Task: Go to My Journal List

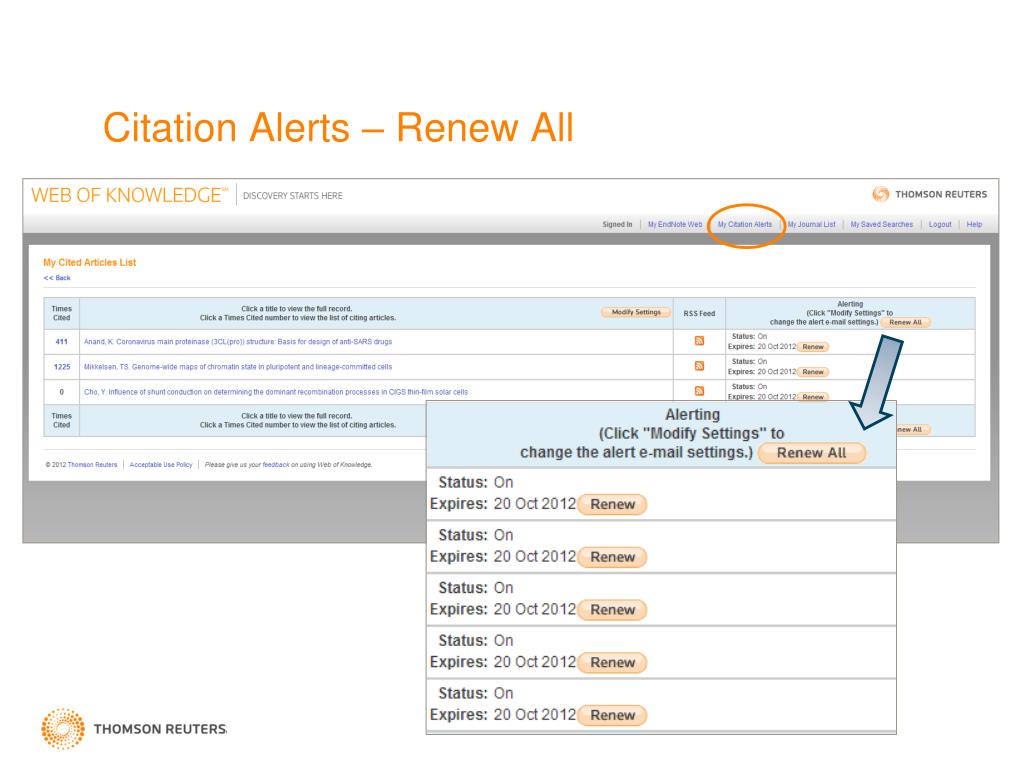Action: (x=811, y=225)
